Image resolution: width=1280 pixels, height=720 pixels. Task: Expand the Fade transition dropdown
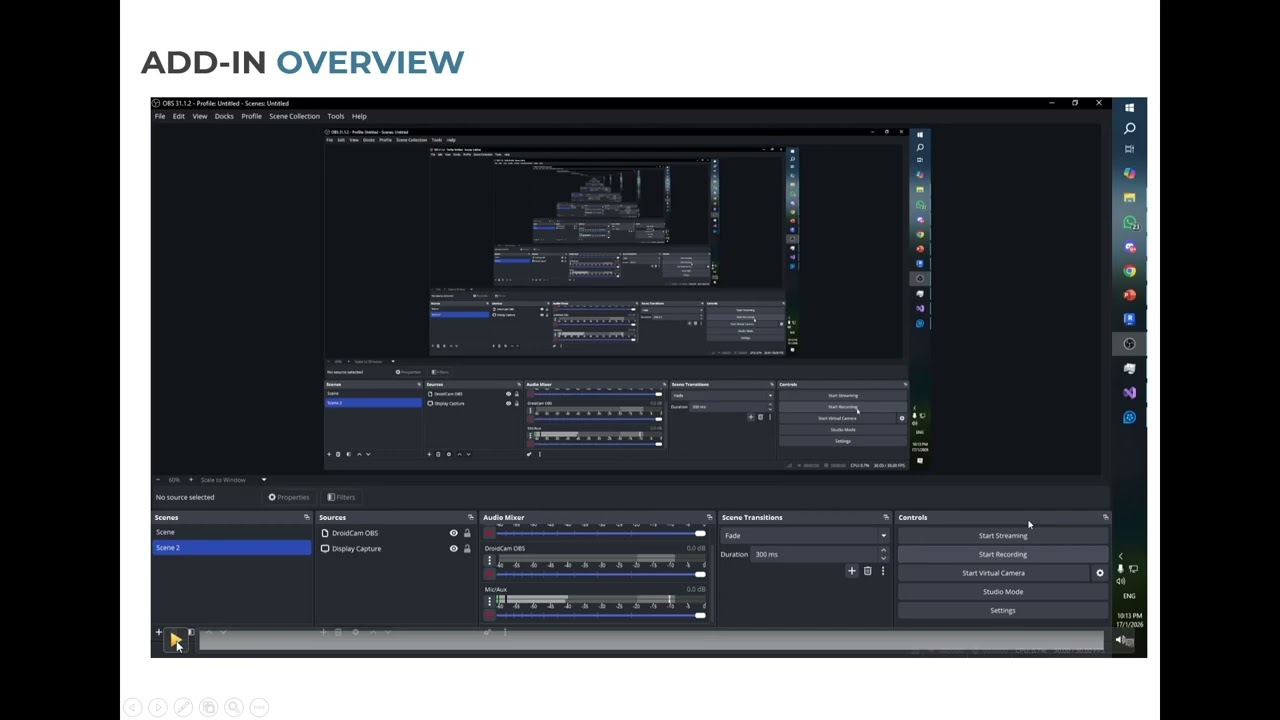click(x=883, y=536)
